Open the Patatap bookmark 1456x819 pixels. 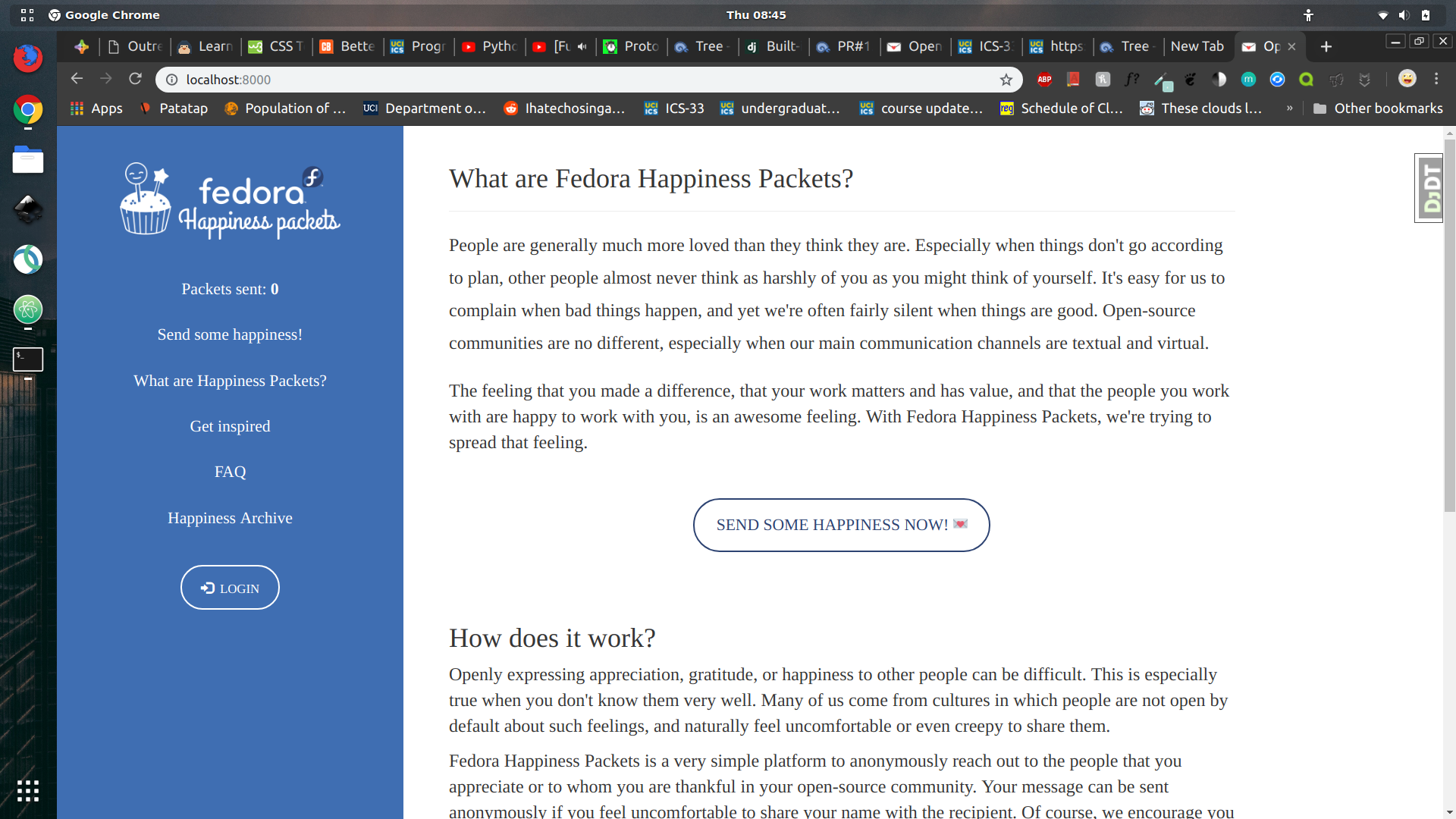(x=174, y=108)
